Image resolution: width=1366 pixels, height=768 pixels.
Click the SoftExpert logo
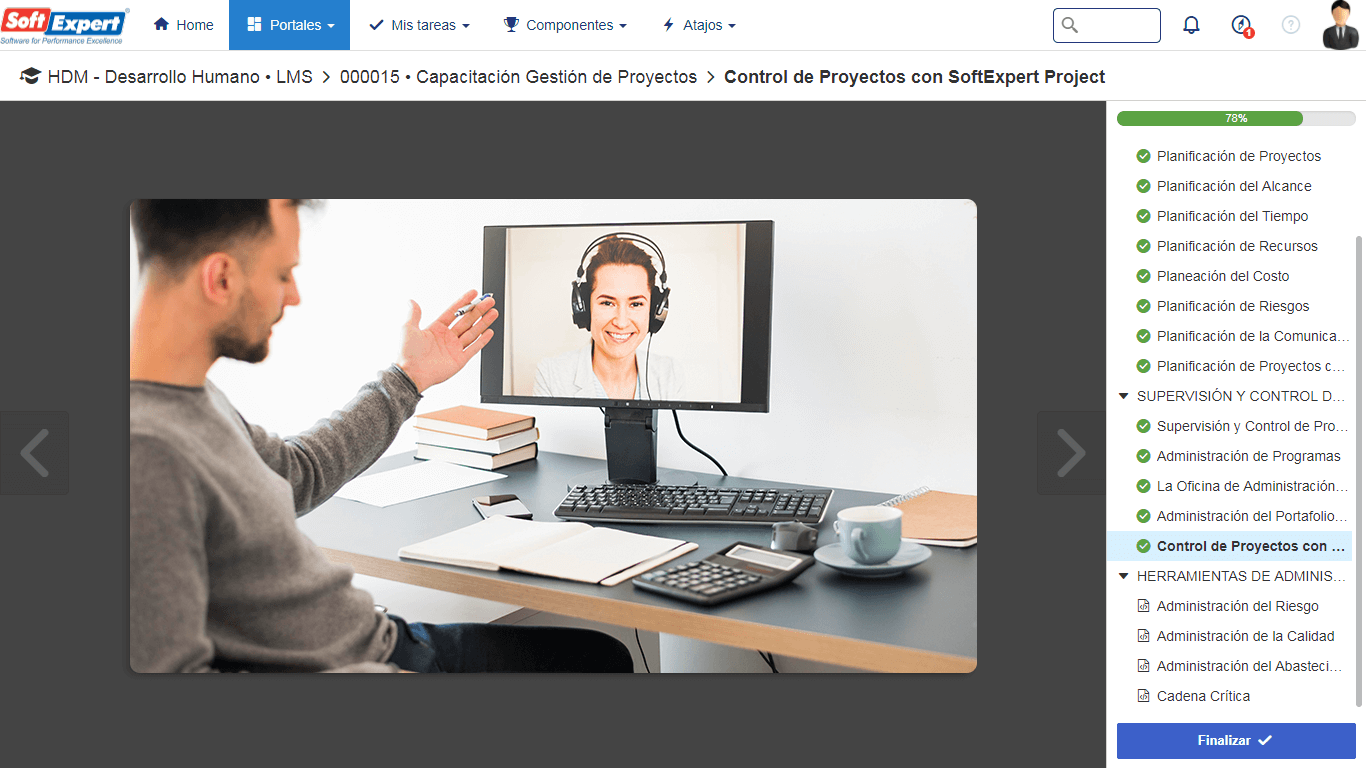coord(65,25)
